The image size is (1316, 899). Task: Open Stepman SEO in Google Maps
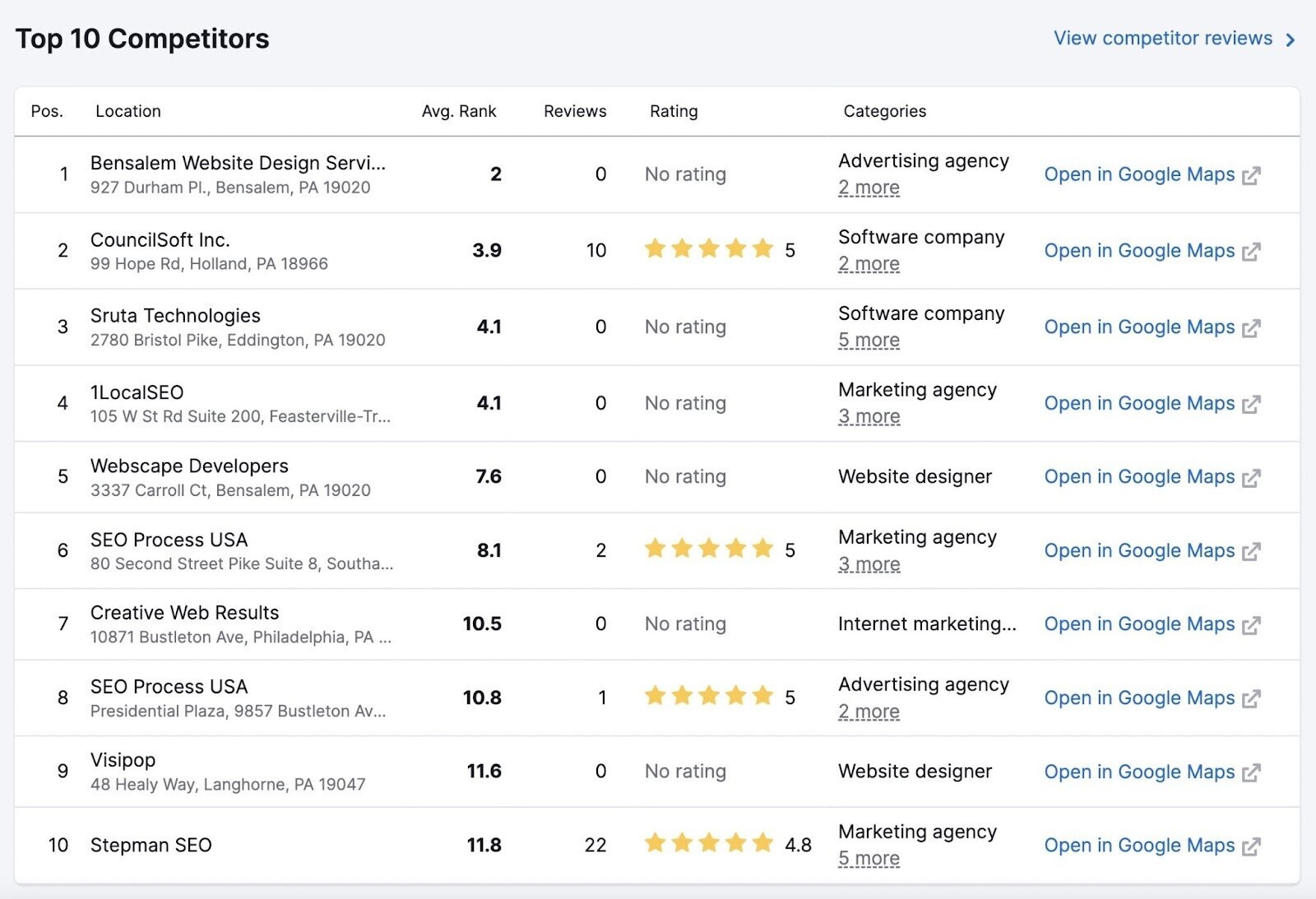[x=1139, y=846]
